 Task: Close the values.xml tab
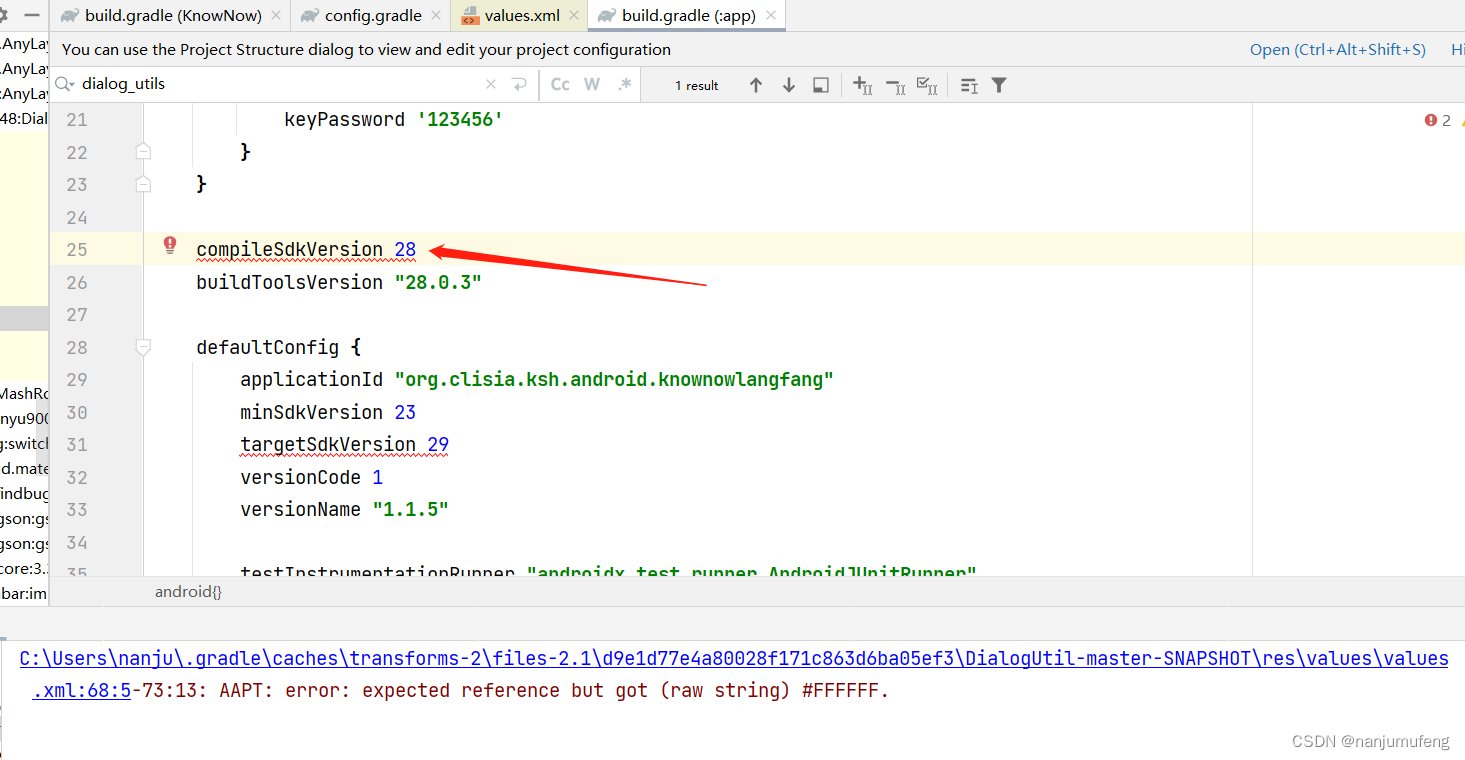click(x=574, y=15)
